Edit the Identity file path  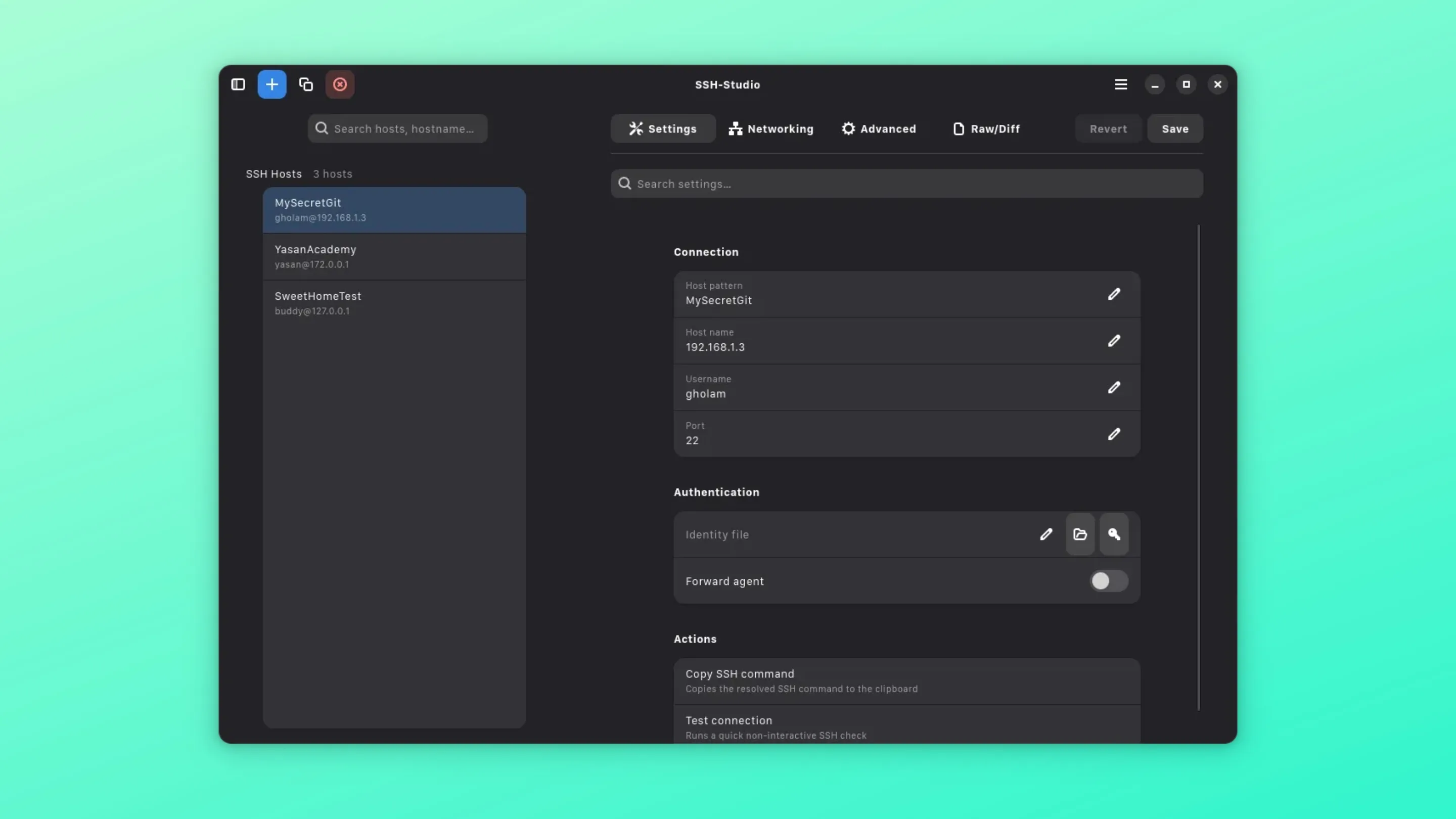1046,534
